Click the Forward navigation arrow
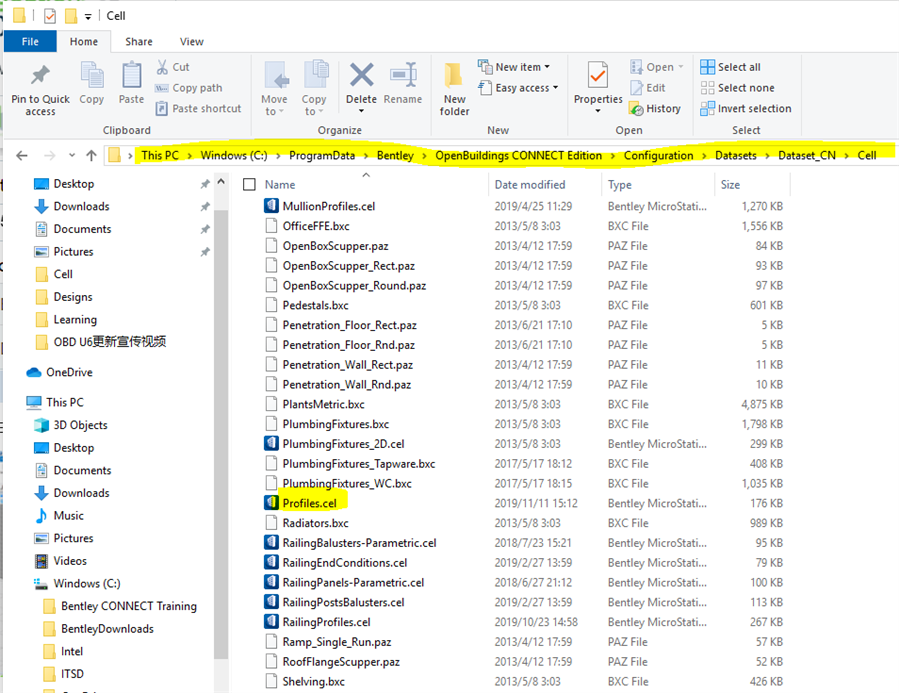899x693 pixels. pos(50,155)
